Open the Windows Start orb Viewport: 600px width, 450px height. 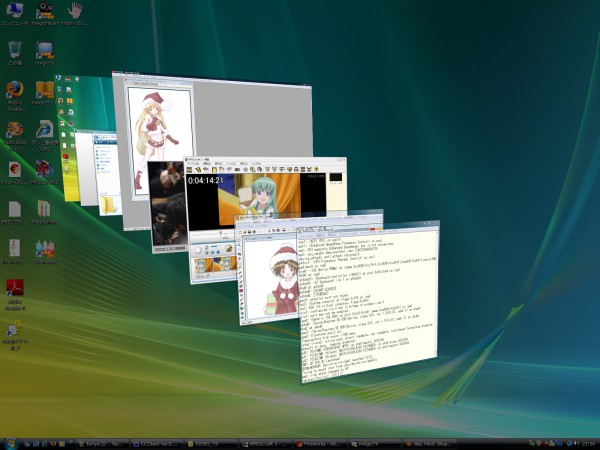pos(11,444)
